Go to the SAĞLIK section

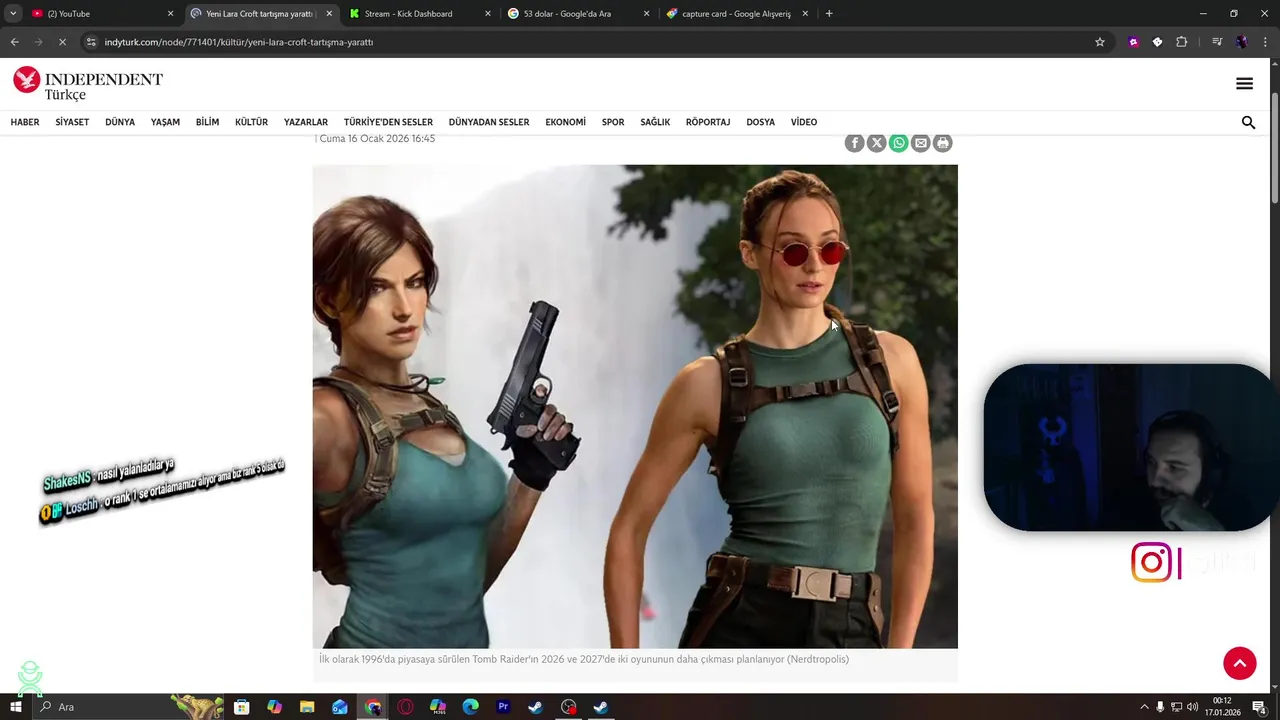coord(655,122)
